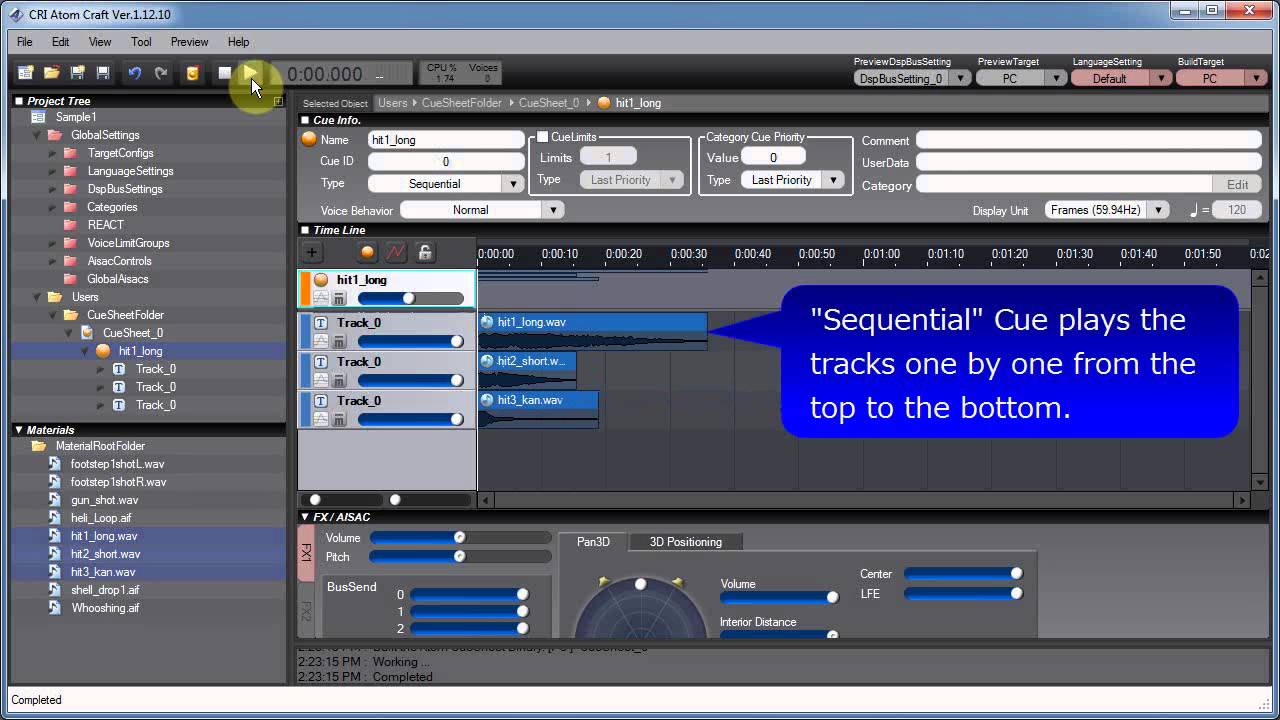Click the New Project toolbar icon
Viewport: 1280px width, 720px height.
point(26,73)
